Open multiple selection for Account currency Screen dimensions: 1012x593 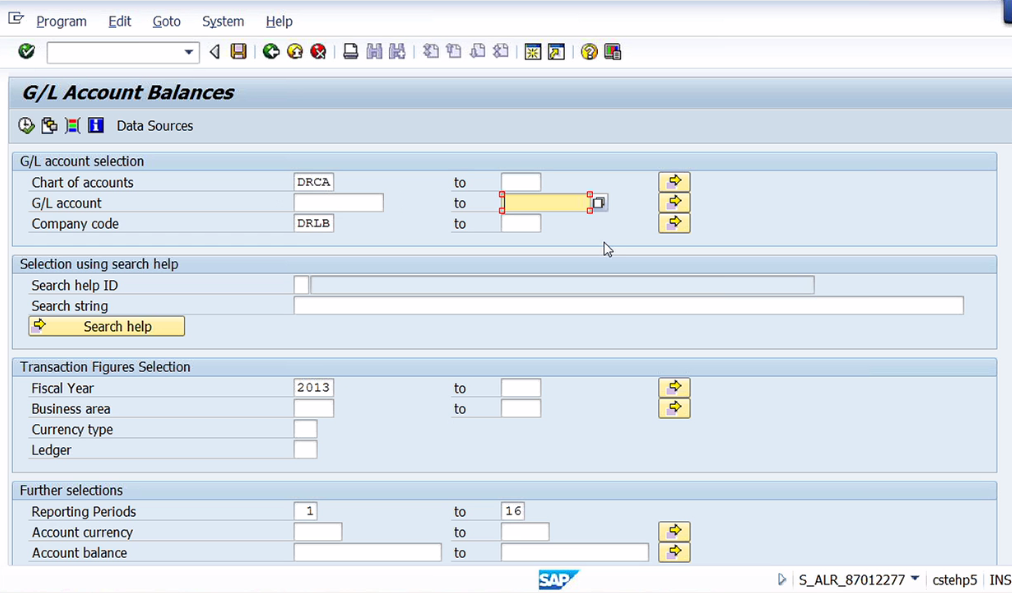click(674, 532)
